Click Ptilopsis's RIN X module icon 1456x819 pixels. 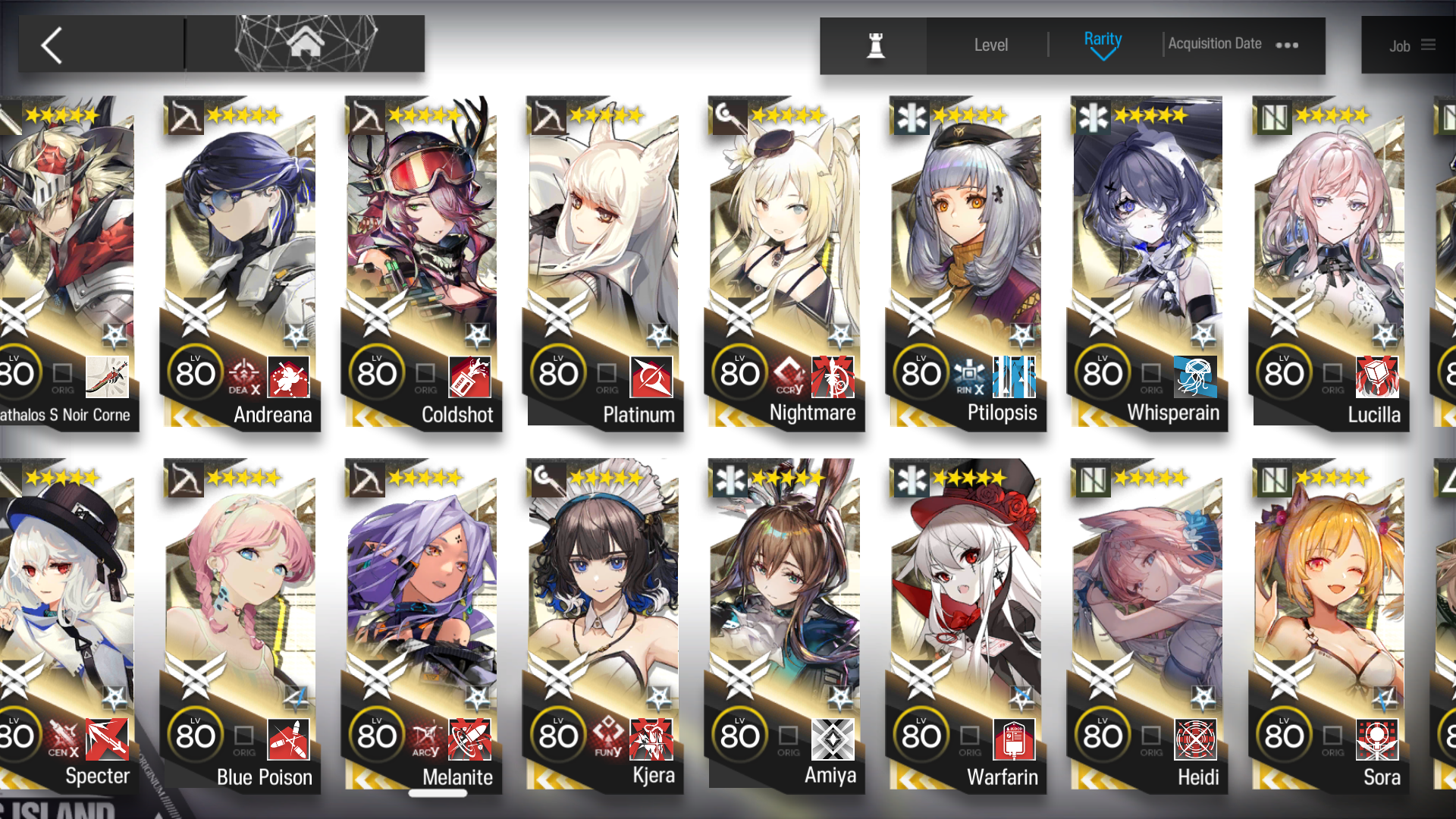[970, 377]
